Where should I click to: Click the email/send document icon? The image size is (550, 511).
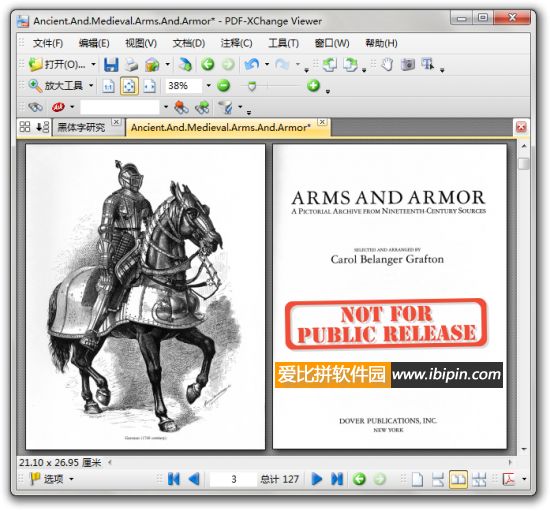coord(152,65)
